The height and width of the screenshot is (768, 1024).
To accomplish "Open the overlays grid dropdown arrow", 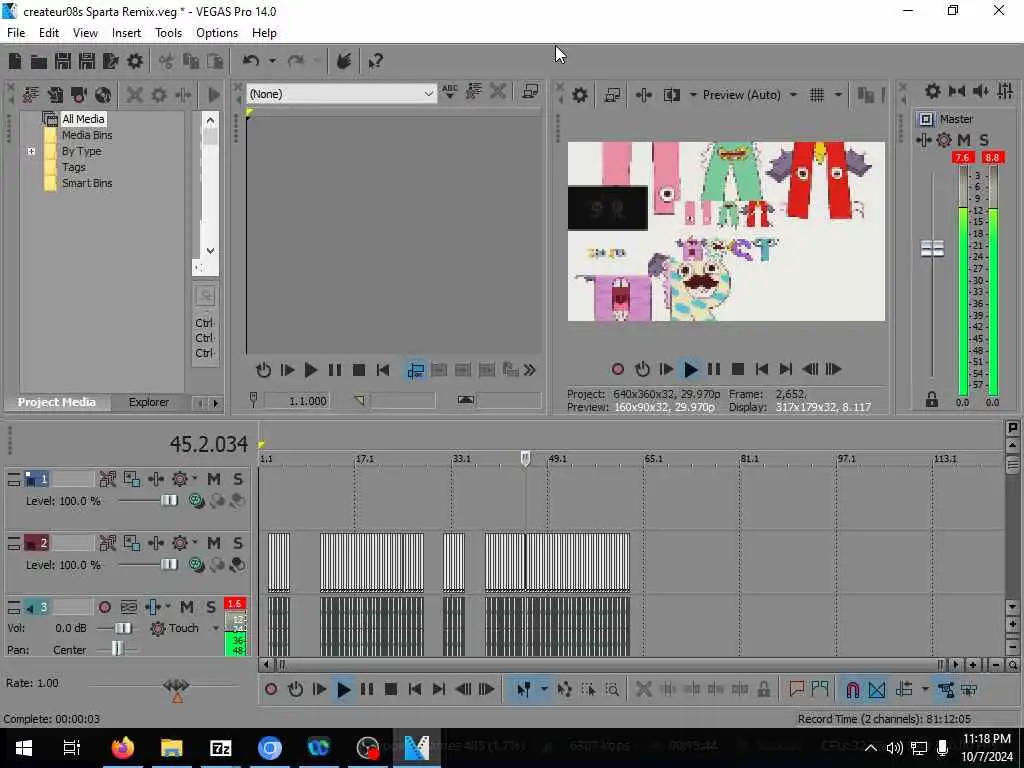I will (x=838, y=95).
